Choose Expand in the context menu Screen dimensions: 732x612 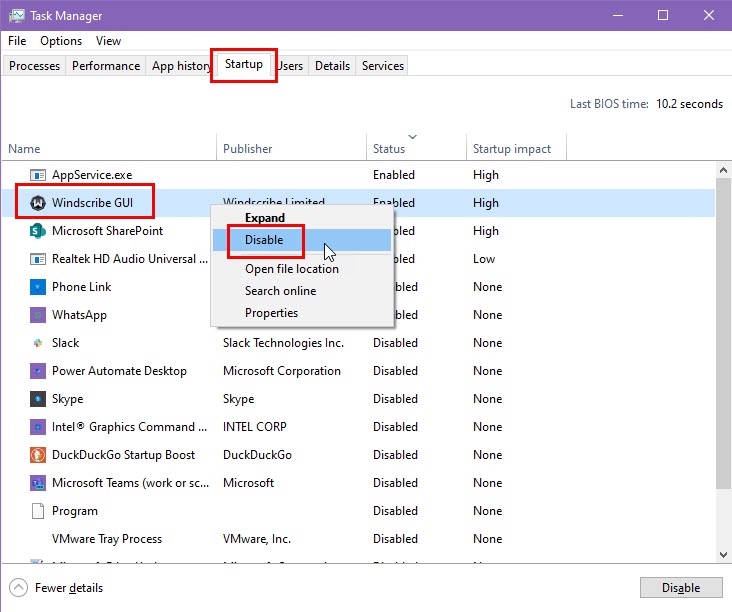(302, 218)
